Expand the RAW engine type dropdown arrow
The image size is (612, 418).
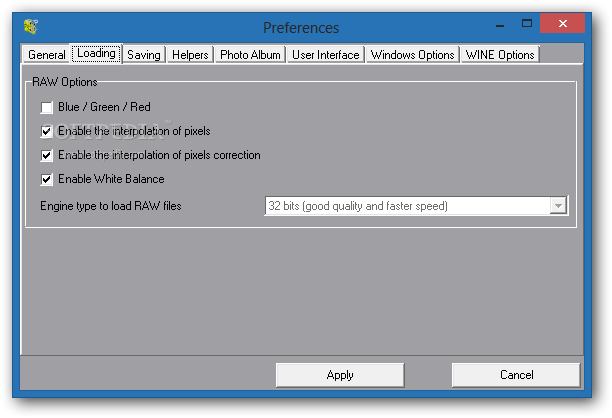click(558, 206)
